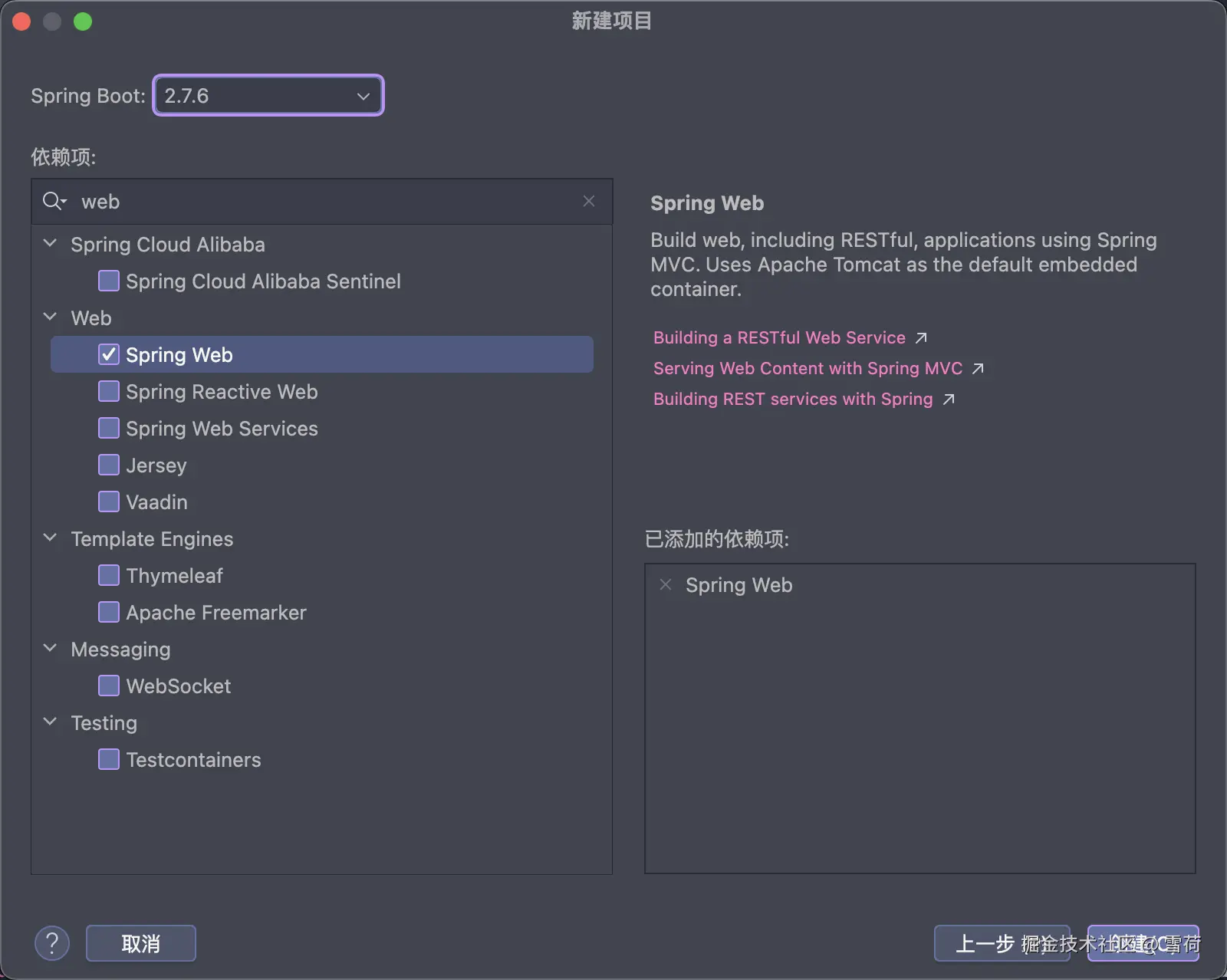This screenshot has height=980, width=1227.
Task: Click the 取消 cancel button
Action: 141,943
